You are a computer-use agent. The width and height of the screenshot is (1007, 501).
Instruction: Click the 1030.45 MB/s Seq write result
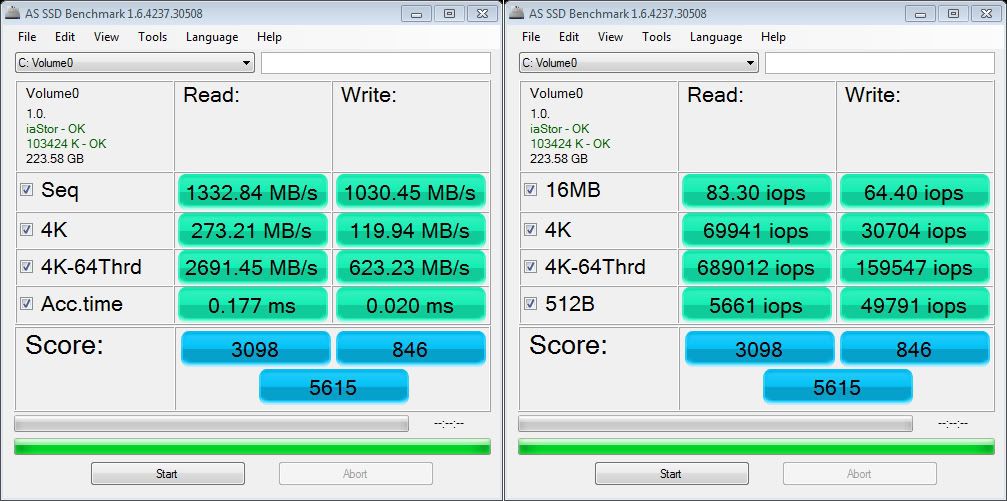click(410, 191)
